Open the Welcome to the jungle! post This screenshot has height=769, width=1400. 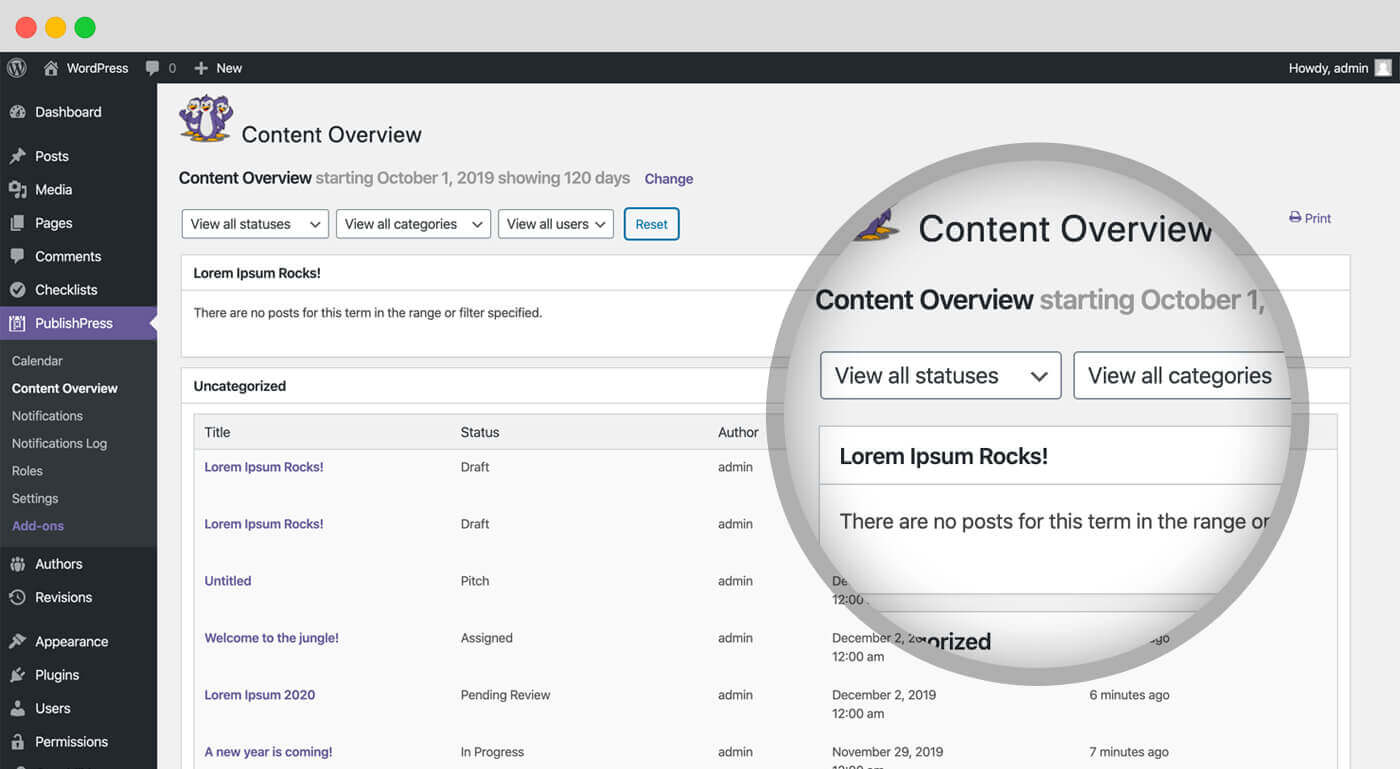[x=271, y=638]
